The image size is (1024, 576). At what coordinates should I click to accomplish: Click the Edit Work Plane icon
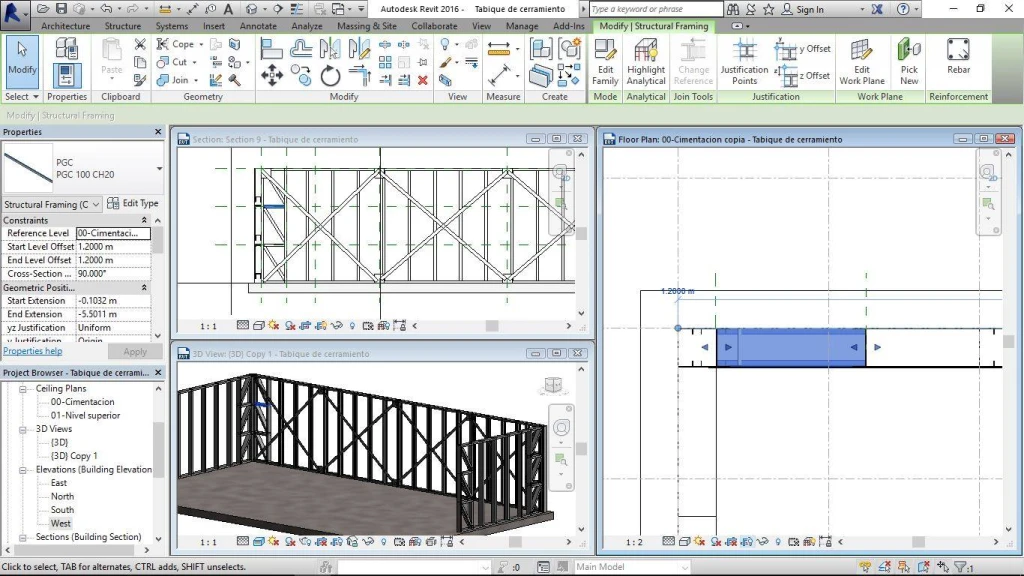[x=861, y=62]
